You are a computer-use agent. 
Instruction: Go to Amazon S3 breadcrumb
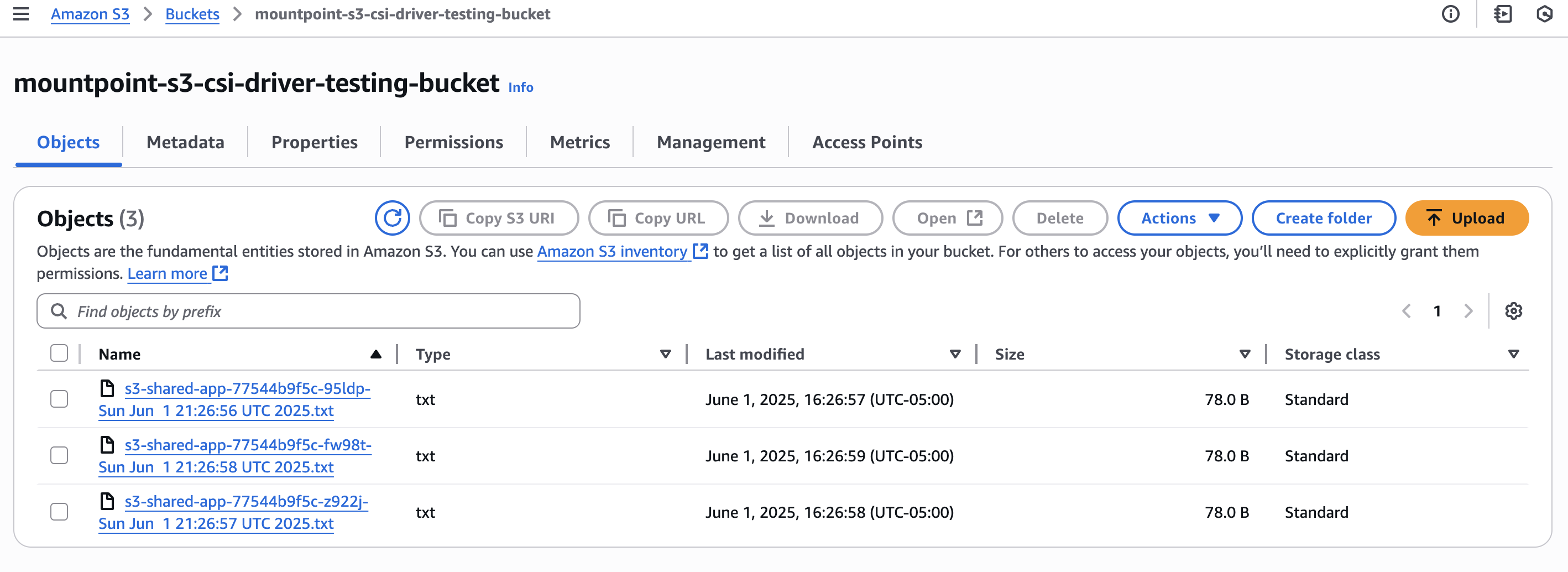[90, 14]
